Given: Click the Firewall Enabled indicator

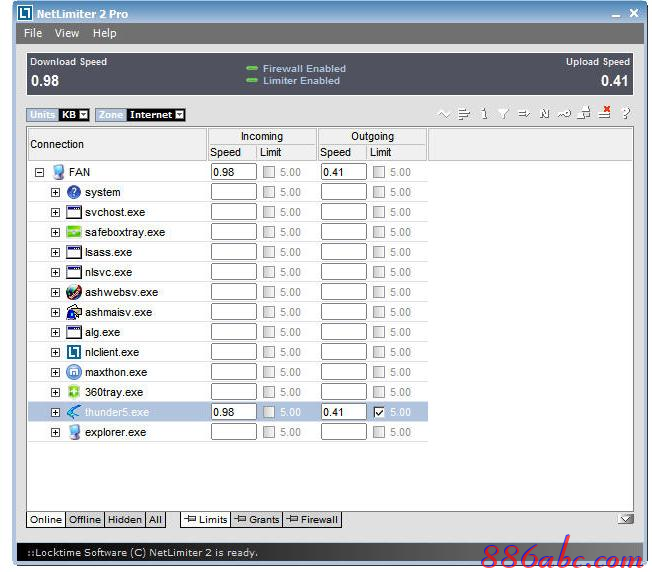Looking at the screenshot, I should click(x=296, y=68).
